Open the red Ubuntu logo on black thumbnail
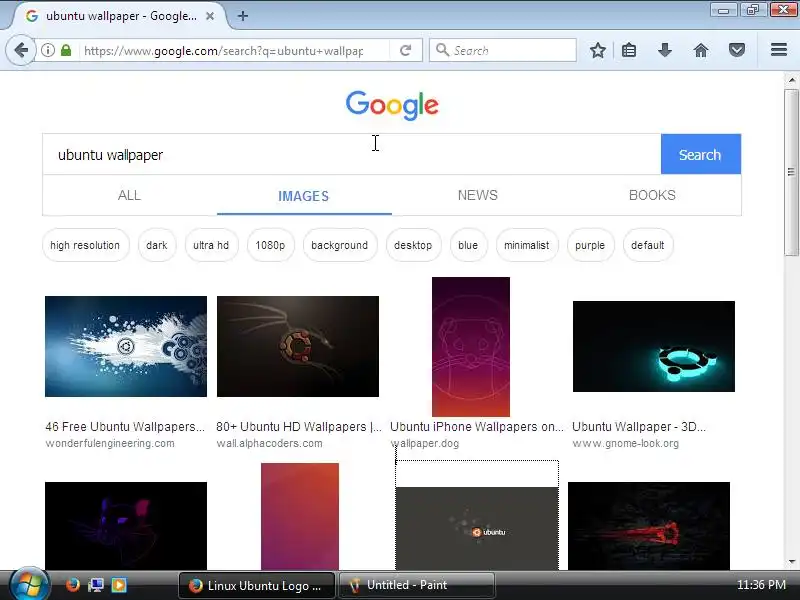Viewport: 800px width, 600px height. point(649,526)
